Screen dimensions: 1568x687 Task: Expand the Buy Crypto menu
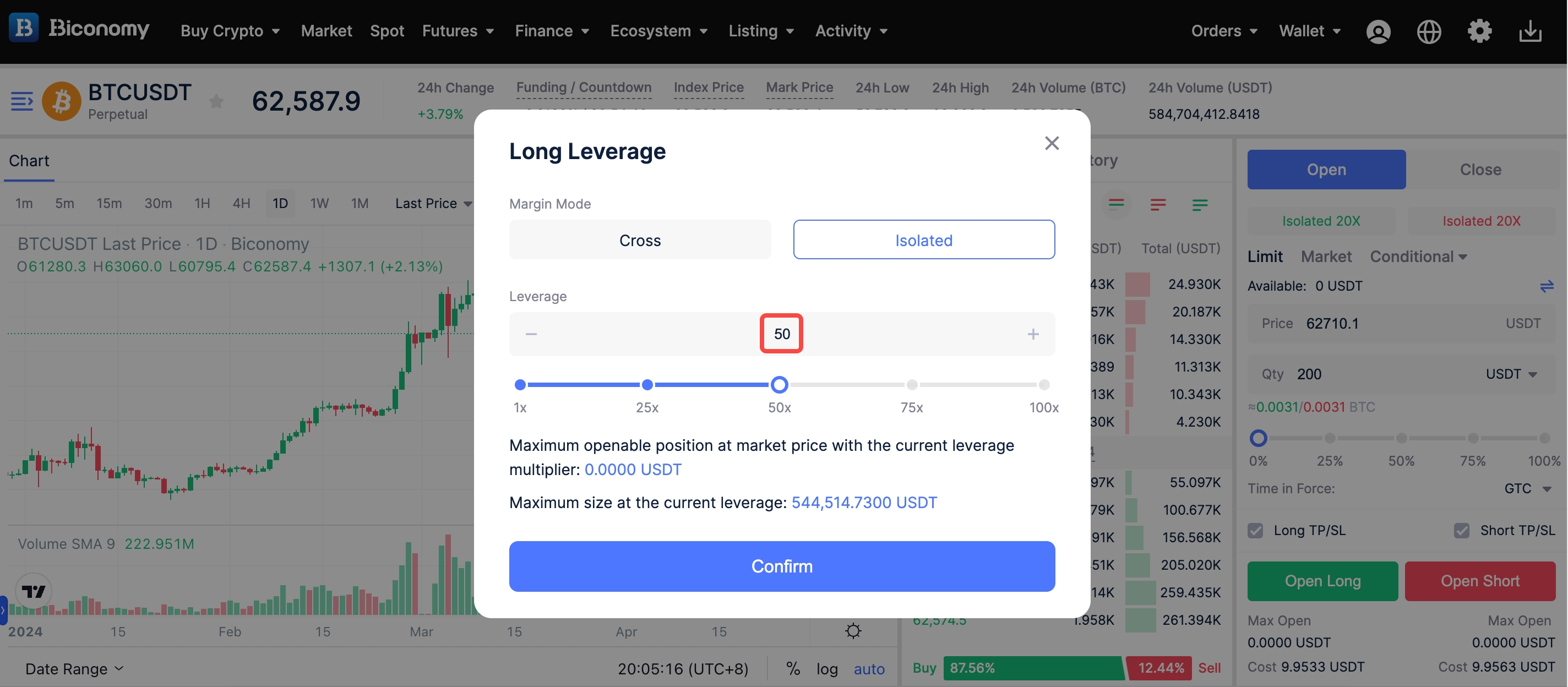(x=230, y=30)
